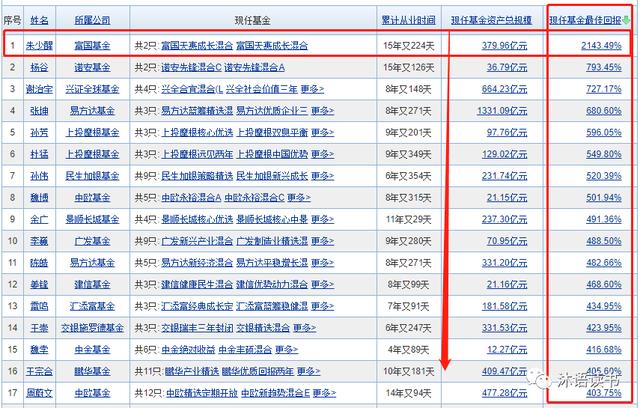Open manager 姜锋 profile
Screen dimensions: 640x408
coord(39,284)
